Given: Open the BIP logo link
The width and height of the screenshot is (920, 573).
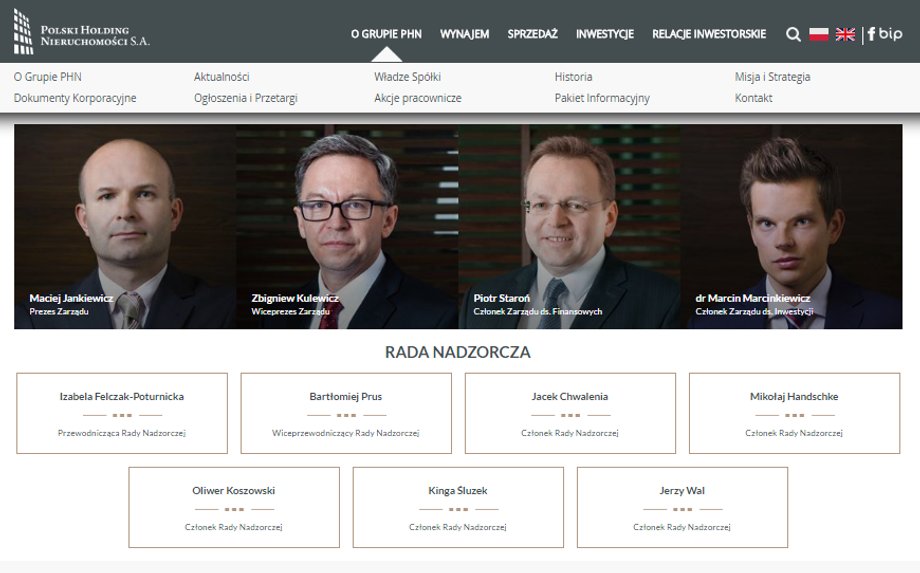Looking at the screenshot, I should [x=890, y=34].
